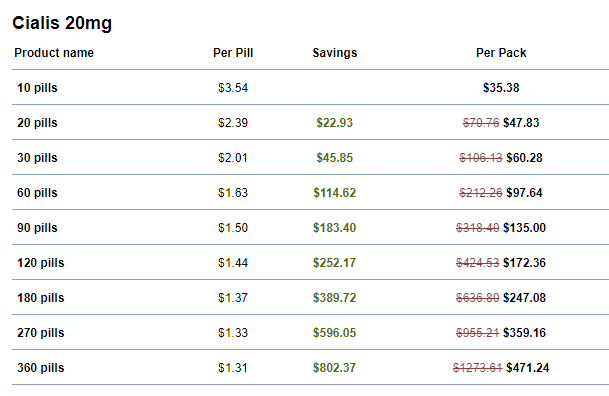The height and width of the screenshot is (396, 609).
Task: Click the $135.00 pack price
Action: coord(524,228)
